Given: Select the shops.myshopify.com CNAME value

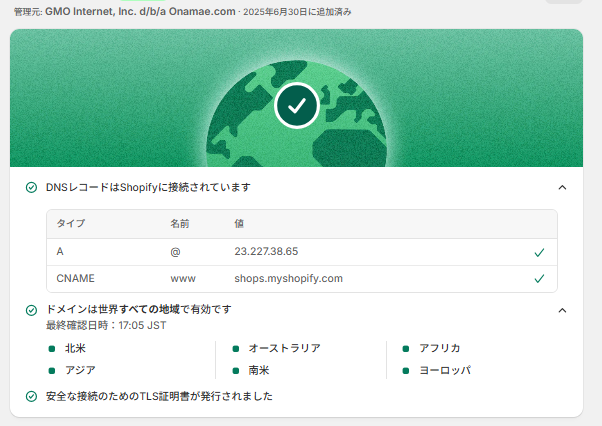Looking at the screenshot, I should (x=288, y=279).
